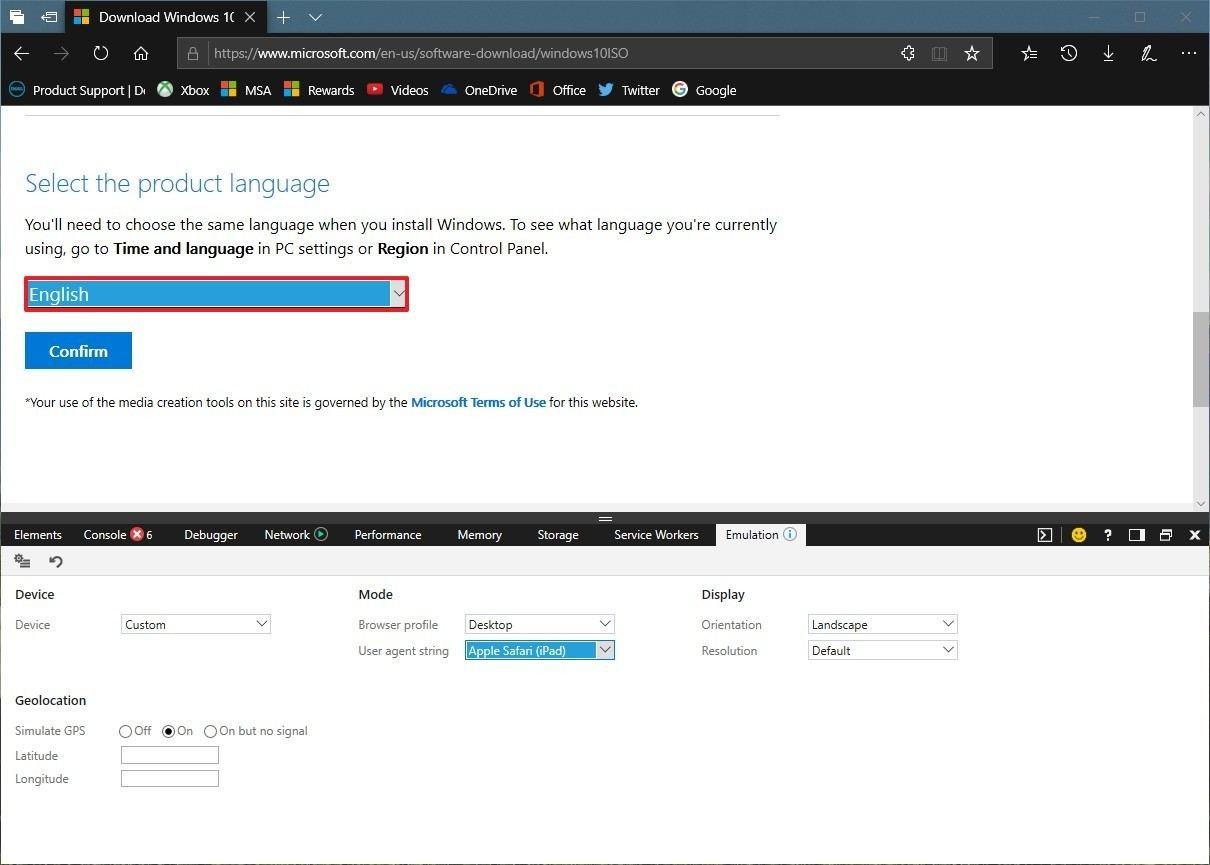Send feedback via the smiley face icon
This screenshot has width=1210, height=865.
1078,535
